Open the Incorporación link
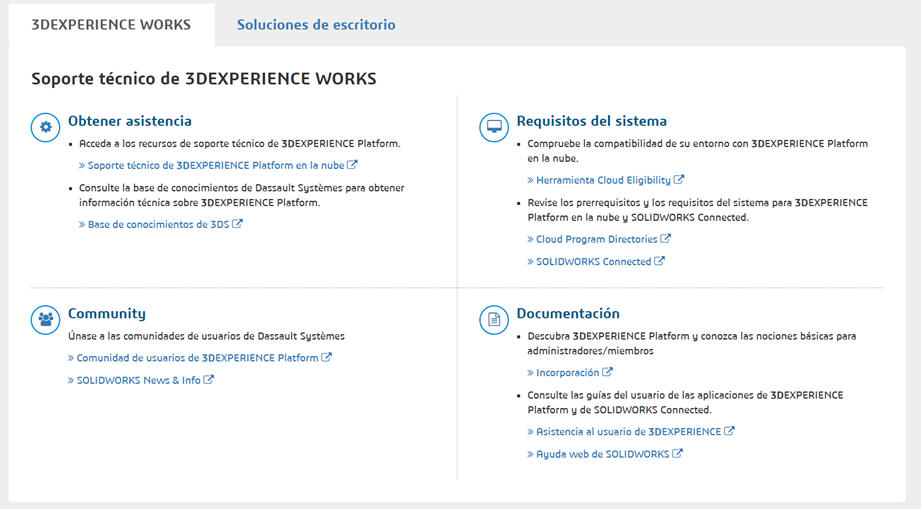Viewport: 921px width, 509px height. coord(570,373)
